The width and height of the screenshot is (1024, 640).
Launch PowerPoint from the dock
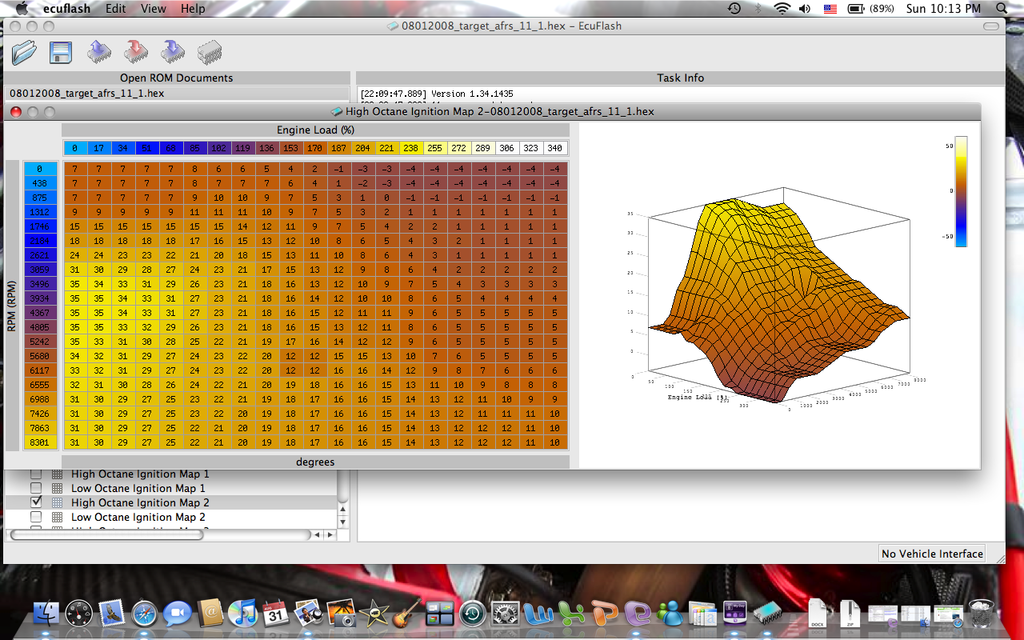pos(605,613)
